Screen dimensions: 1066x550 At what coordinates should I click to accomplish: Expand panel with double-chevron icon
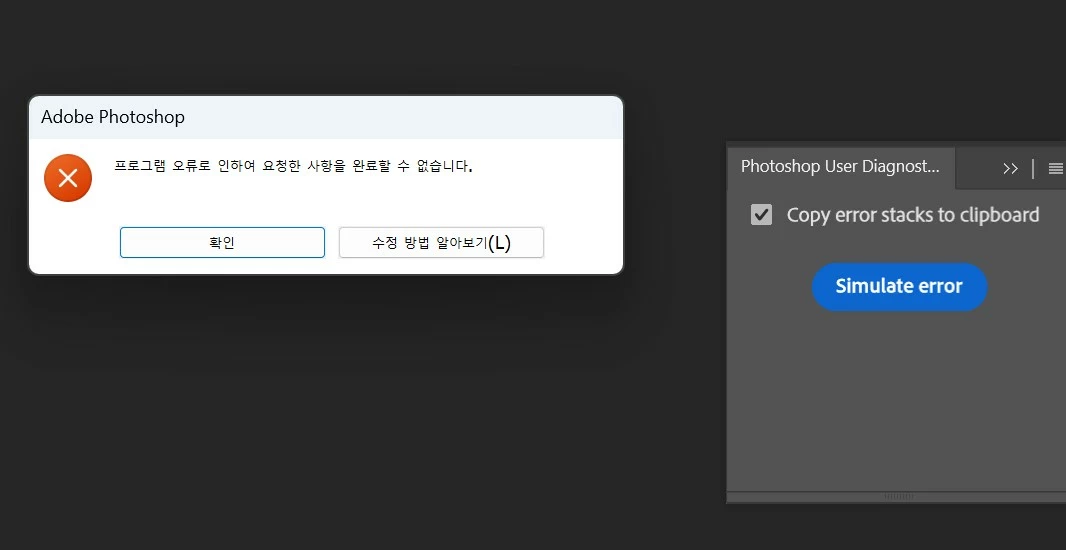[1010, 169]
